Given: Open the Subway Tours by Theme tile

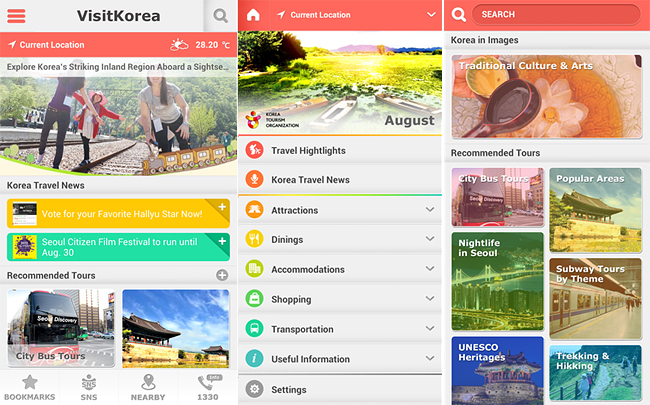Looking at the screenshot, I should 595,298.
